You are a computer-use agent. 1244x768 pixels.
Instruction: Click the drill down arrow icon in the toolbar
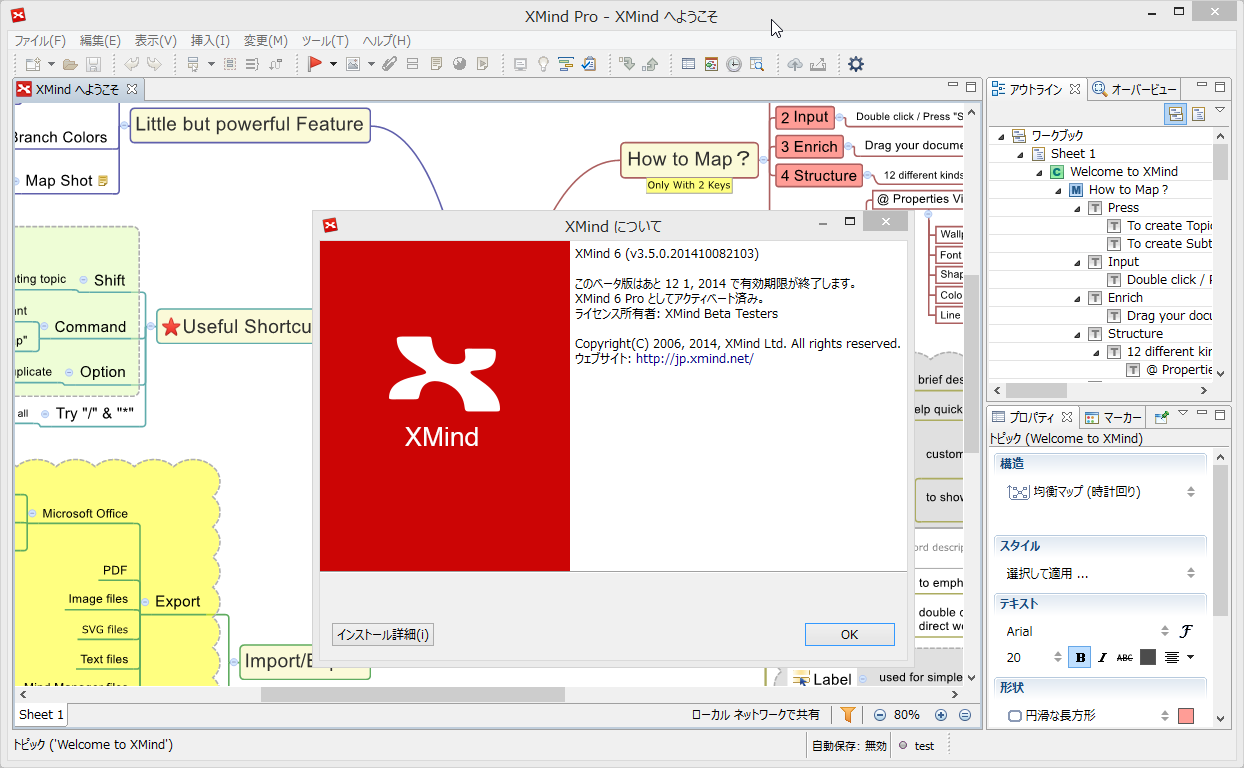coord(627,64)
